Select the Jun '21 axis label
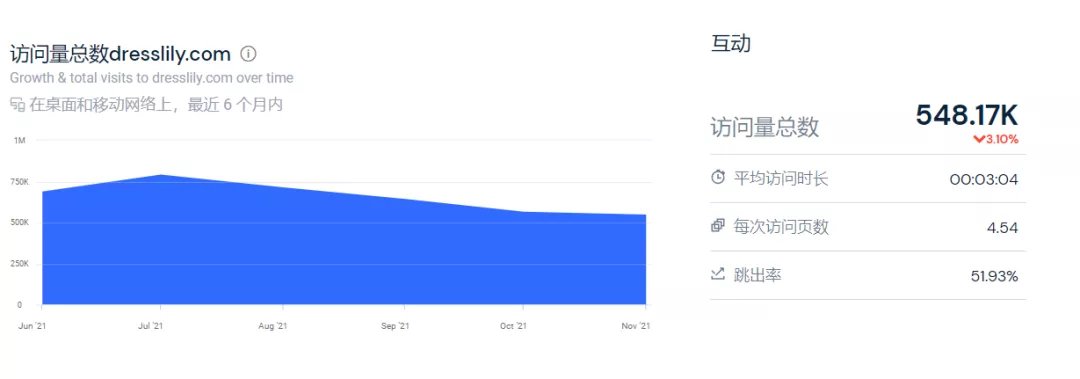Screen dimensions: 1080x379 [30, 326]
